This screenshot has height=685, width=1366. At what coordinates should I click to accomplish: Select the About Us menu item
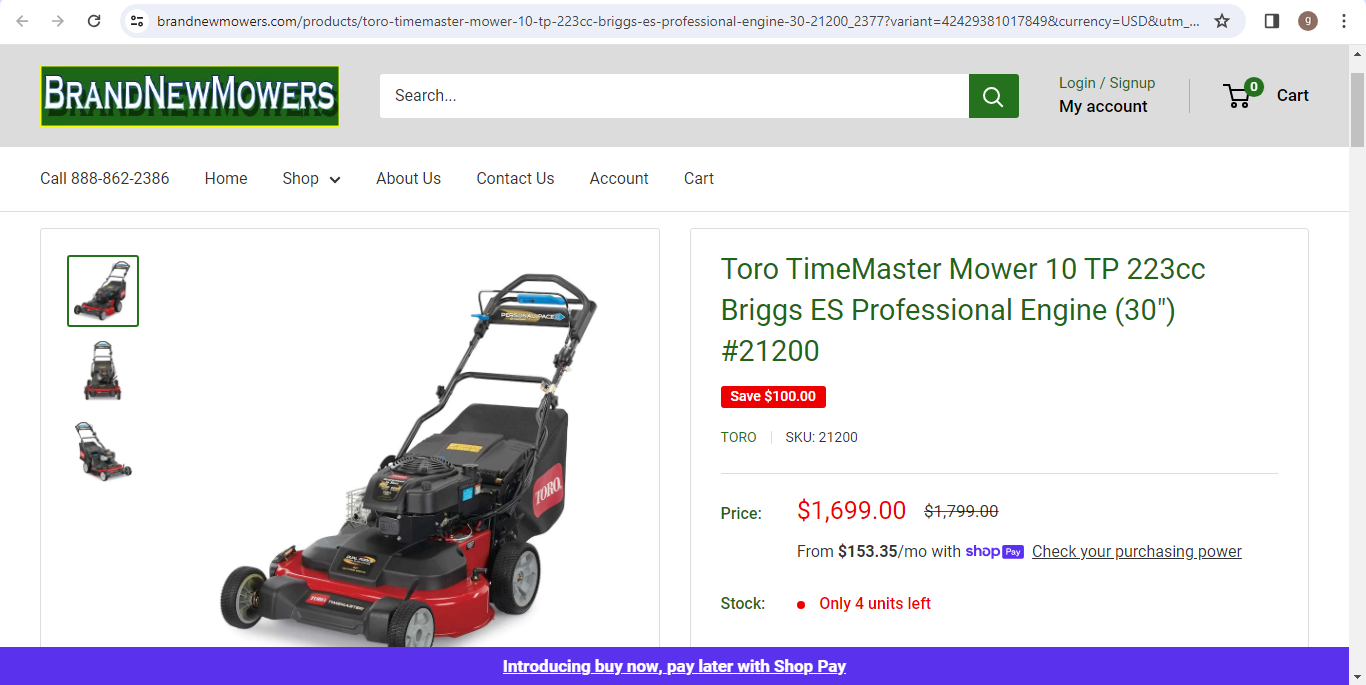pyautogui.click(x=408, y=179)
